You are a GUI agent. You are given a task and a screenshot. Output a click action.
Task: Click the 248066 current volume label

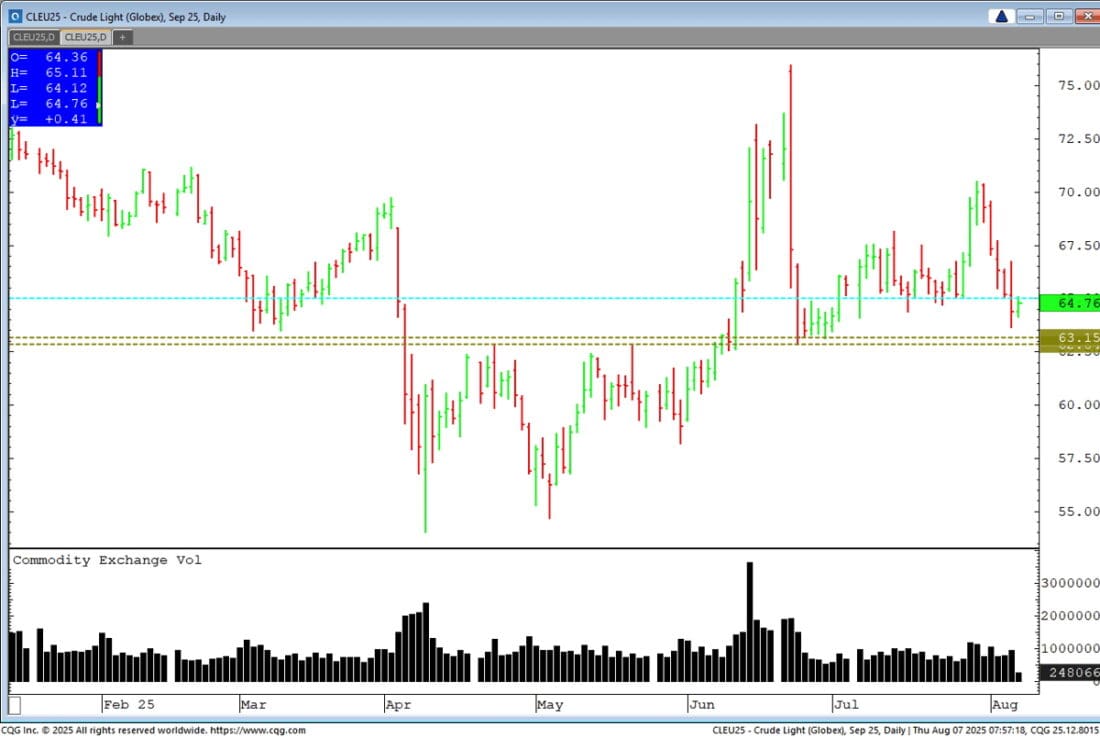1069,673
